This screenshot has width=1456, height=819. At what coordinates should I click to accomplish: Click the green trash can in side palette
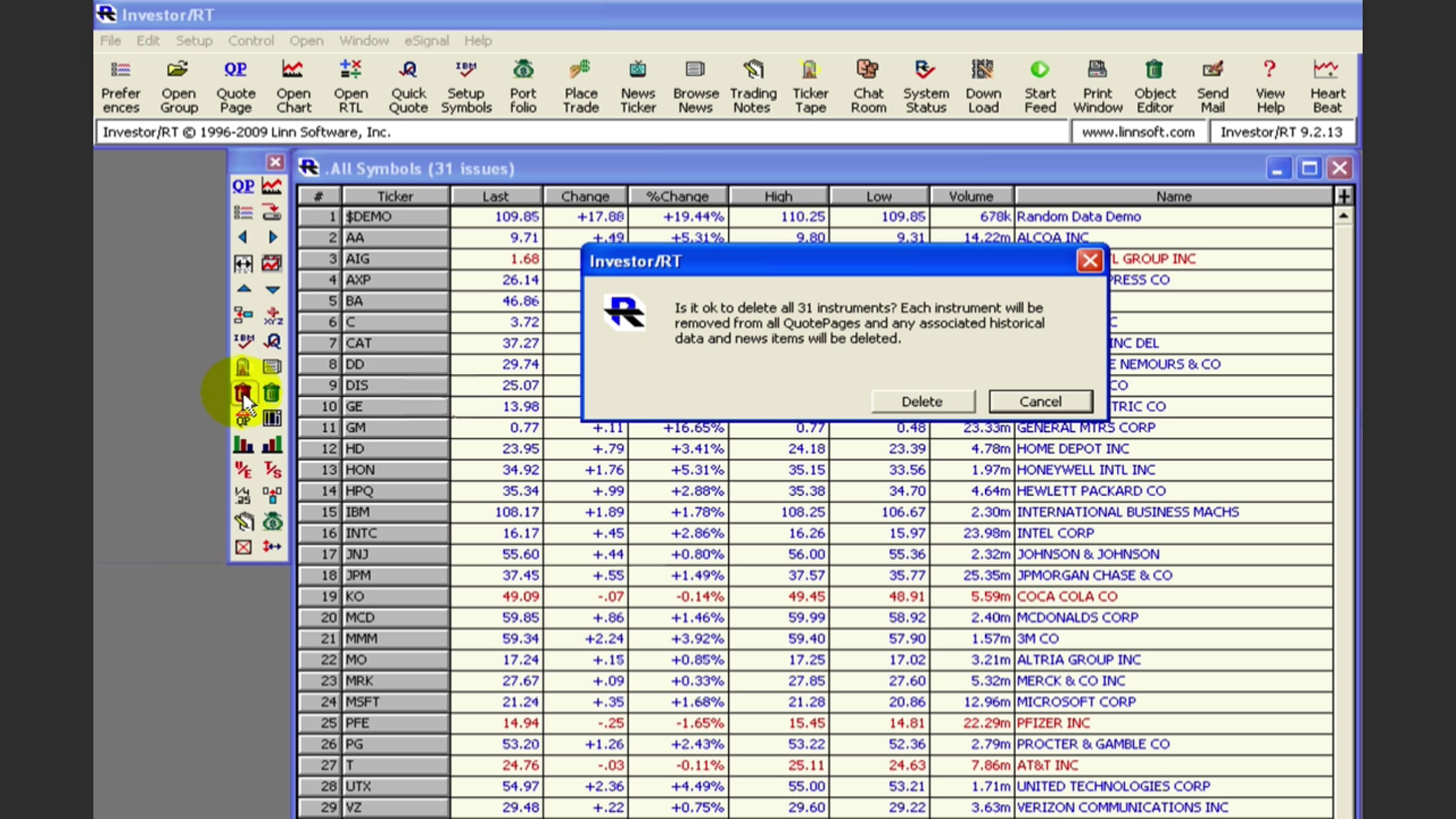[x=272, y=393]
